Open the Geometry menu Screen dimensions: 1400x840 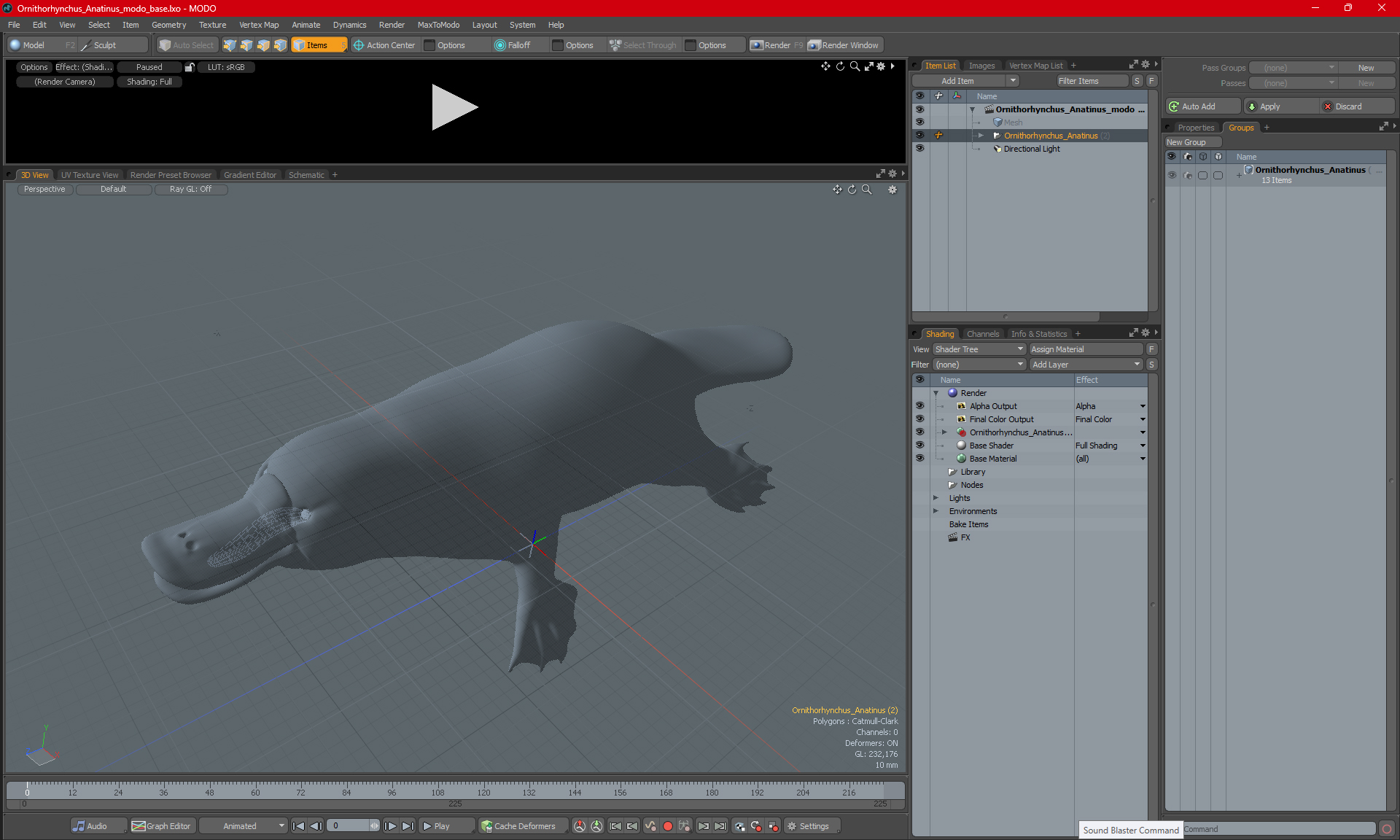point(168,25)
